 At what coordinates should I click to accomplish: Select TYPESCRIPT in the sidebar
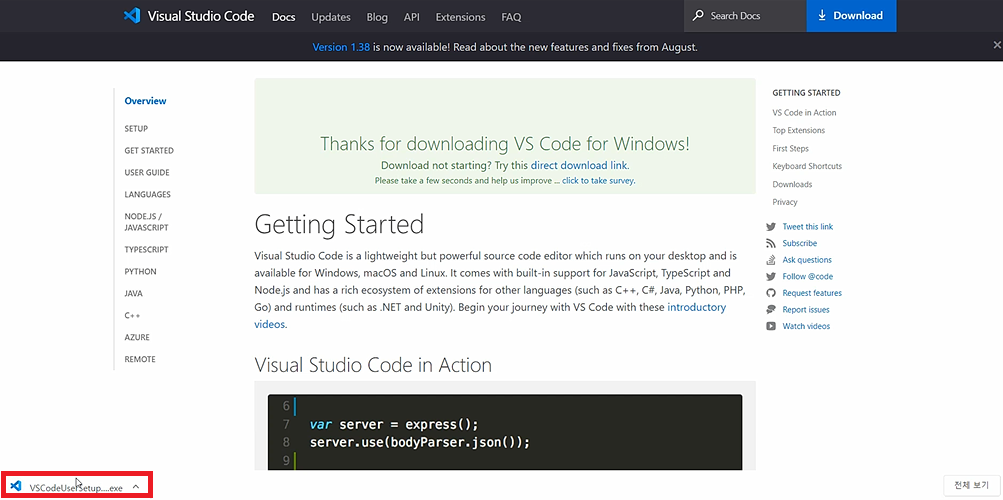click(146, 249)
